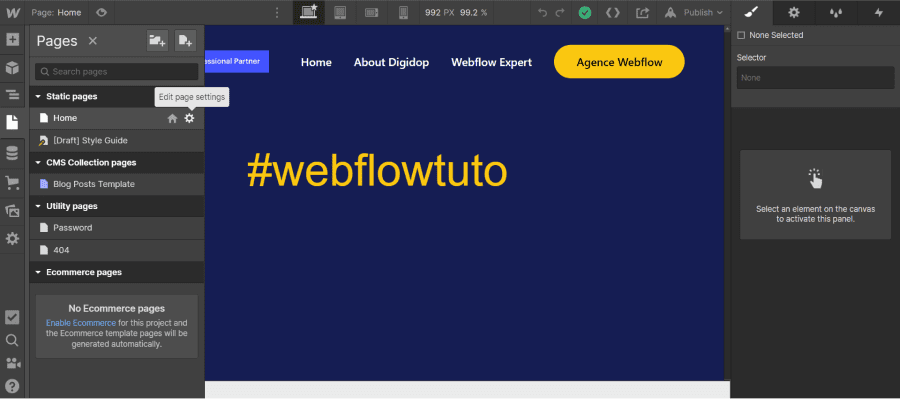Switch to Interactions lightning tab
This screenshot has height=399, width=900.
879,12
